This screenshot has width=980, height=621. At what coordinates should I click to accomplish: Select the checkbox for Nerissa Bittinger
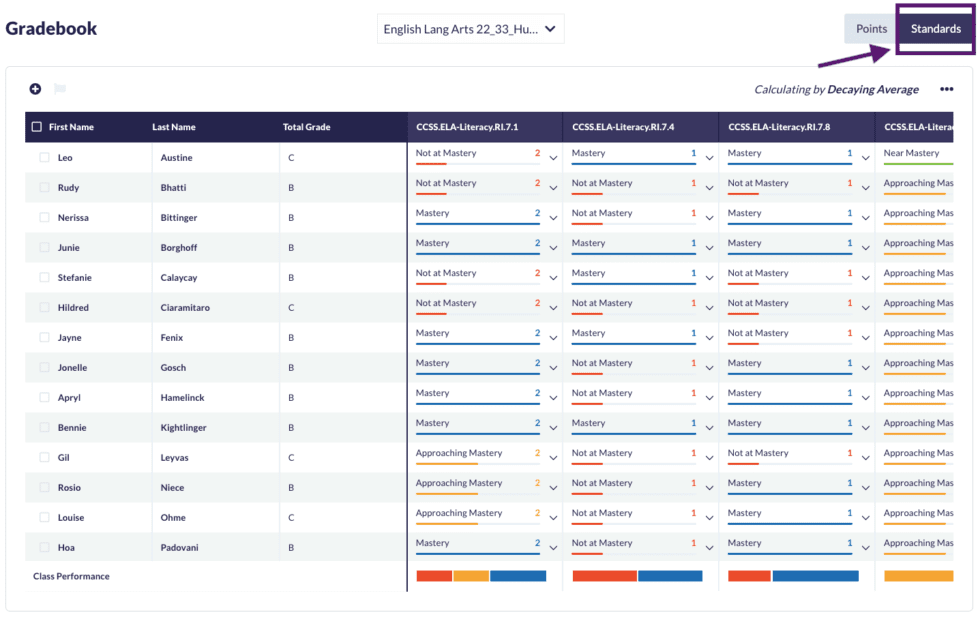pos(44,218)
